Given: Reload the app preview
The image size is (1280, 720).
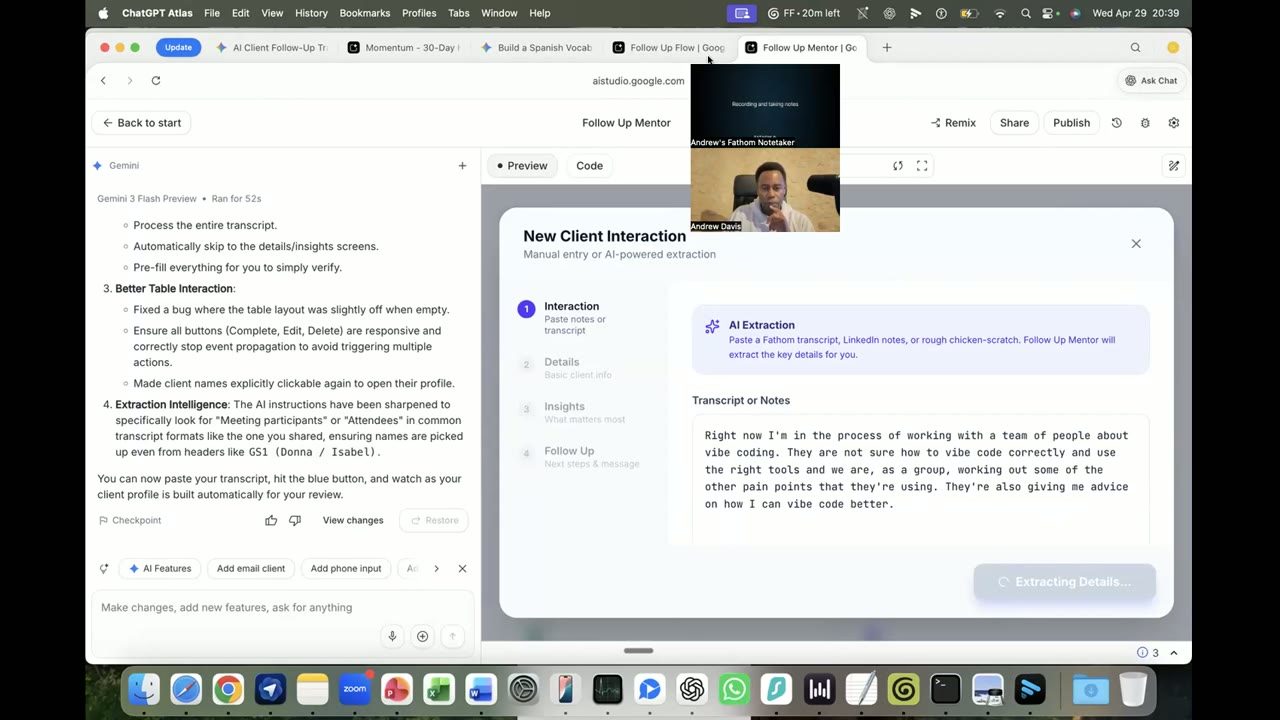Looking at the screenshot, I should coord(898,166).
